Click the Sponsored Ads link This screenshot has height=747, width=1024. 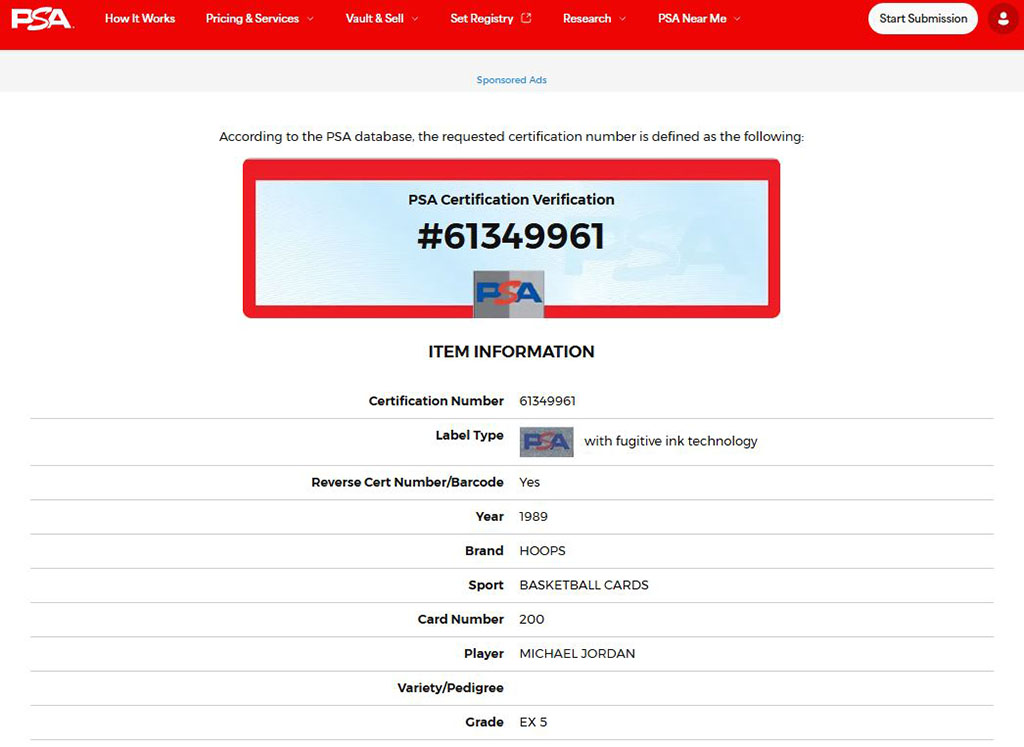point(511,80)
